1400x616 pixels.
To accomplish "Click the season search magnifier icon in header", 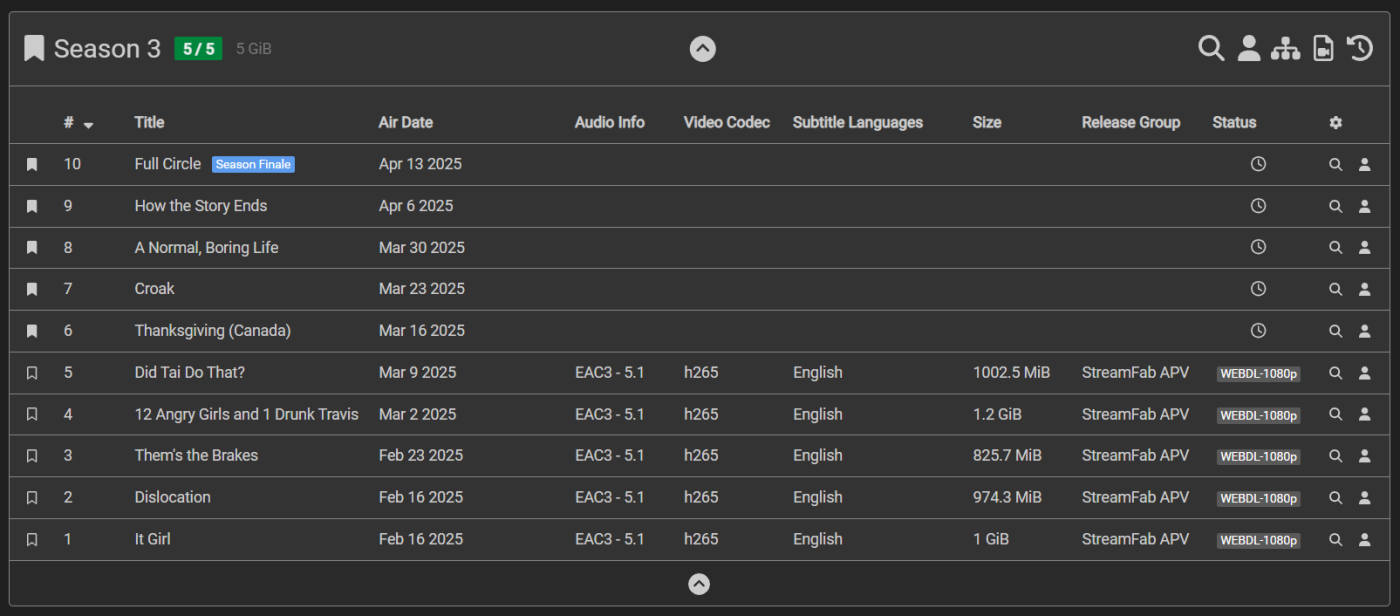I will (x=1211, y=48).
